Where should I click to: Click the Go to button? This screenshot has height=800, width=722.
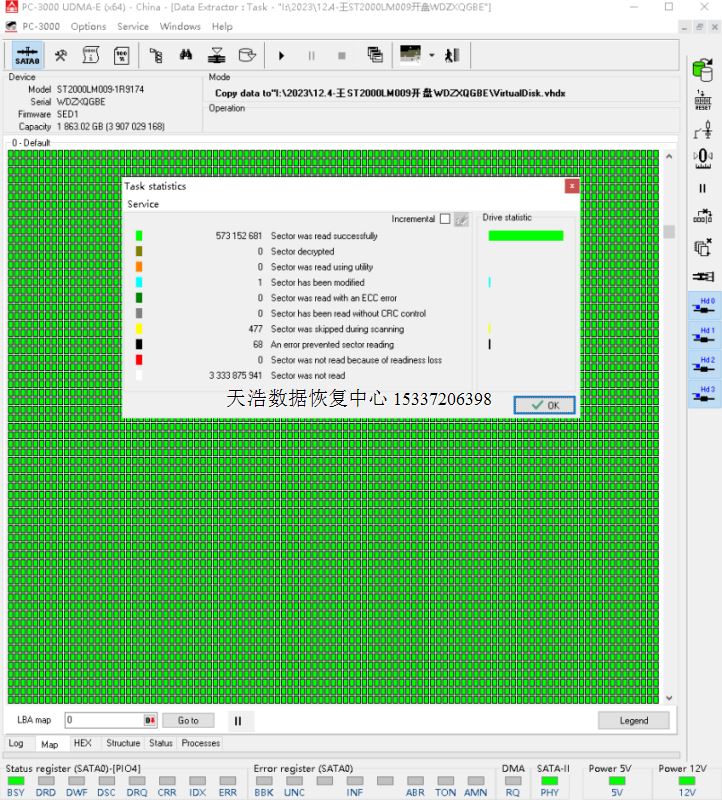pyautogui.click(x=188, y=720)
